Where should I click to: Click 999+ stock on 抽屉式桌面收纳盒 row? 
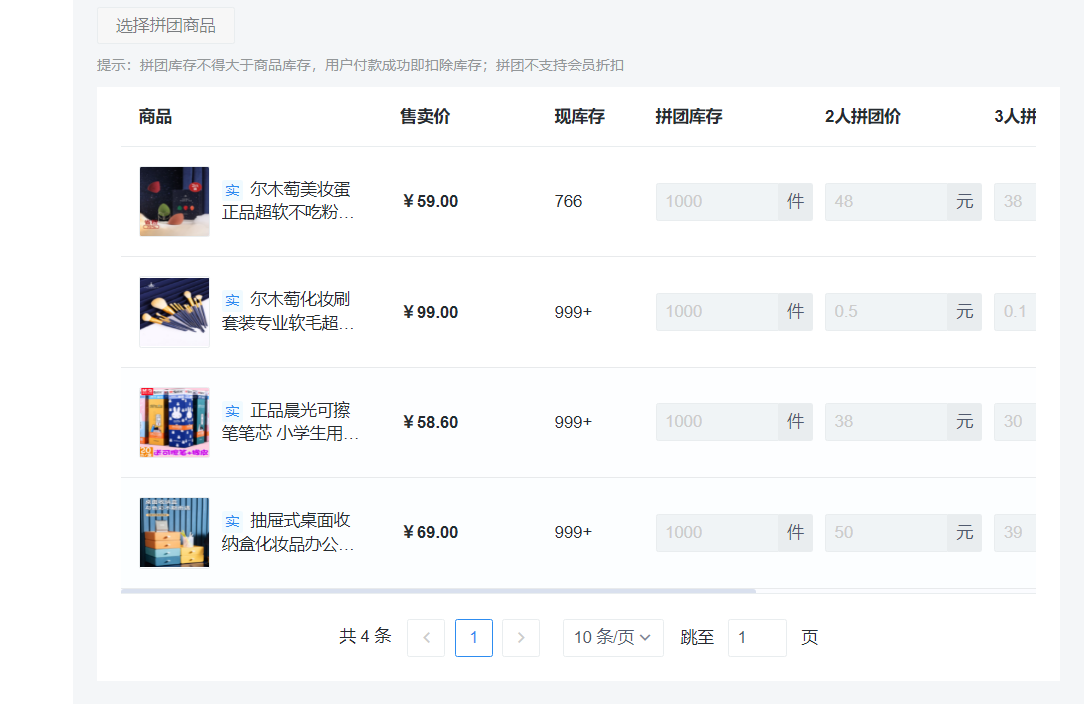click(x=573, y=533)
